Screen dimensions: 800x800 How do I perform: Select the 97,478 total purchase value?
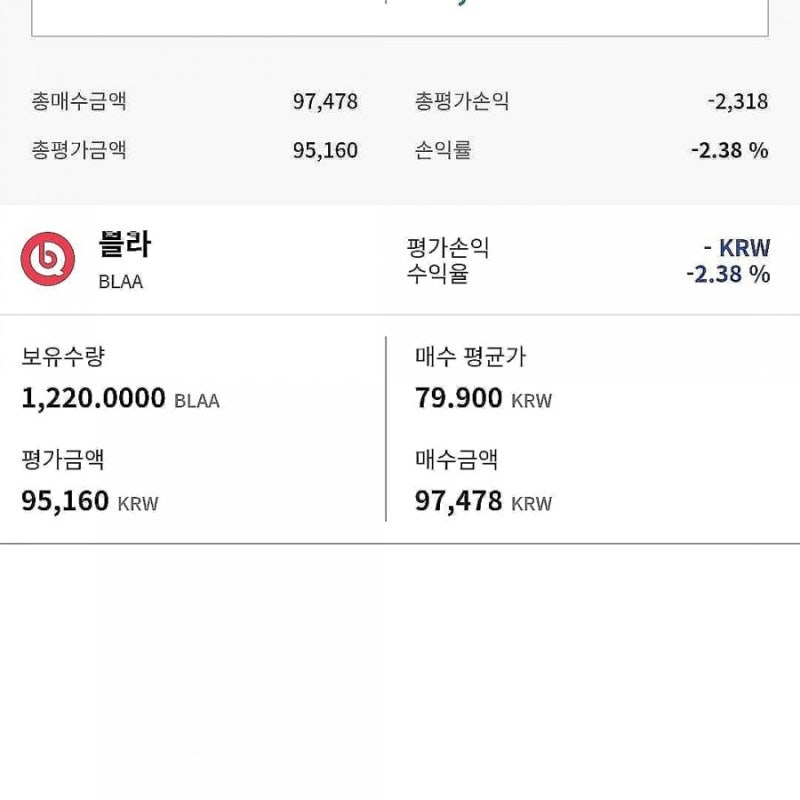coord(325,102)
